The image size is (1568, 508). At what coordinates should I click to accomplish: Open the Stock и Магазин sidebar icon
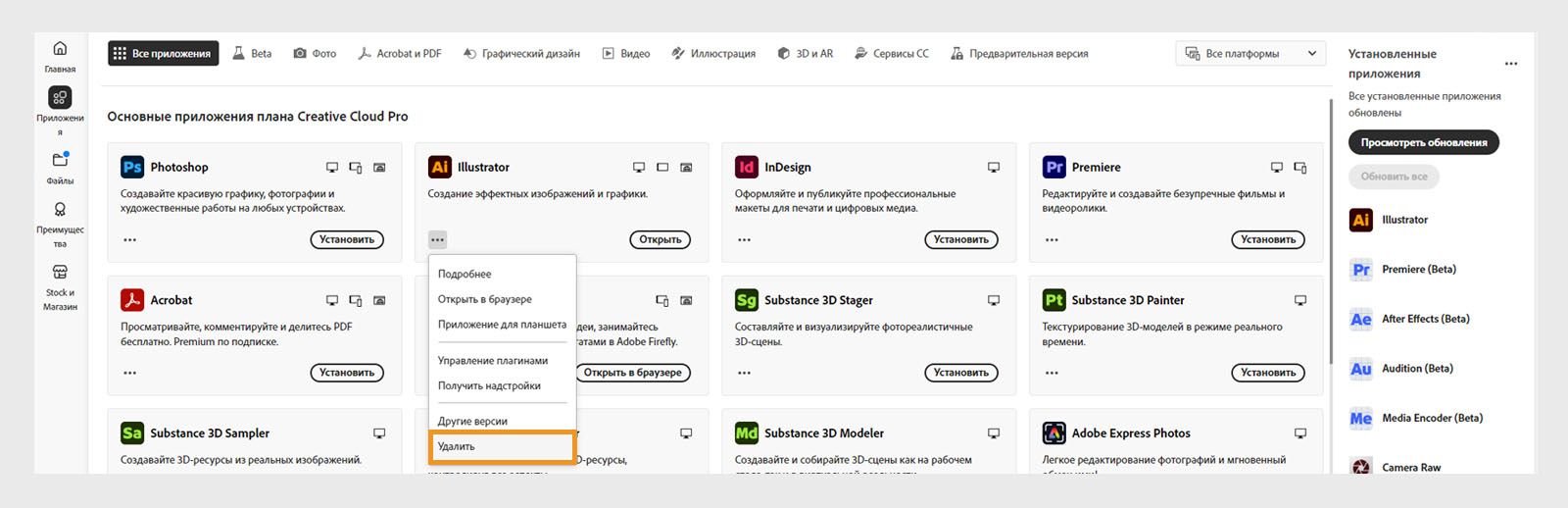(x=60, y=272)
